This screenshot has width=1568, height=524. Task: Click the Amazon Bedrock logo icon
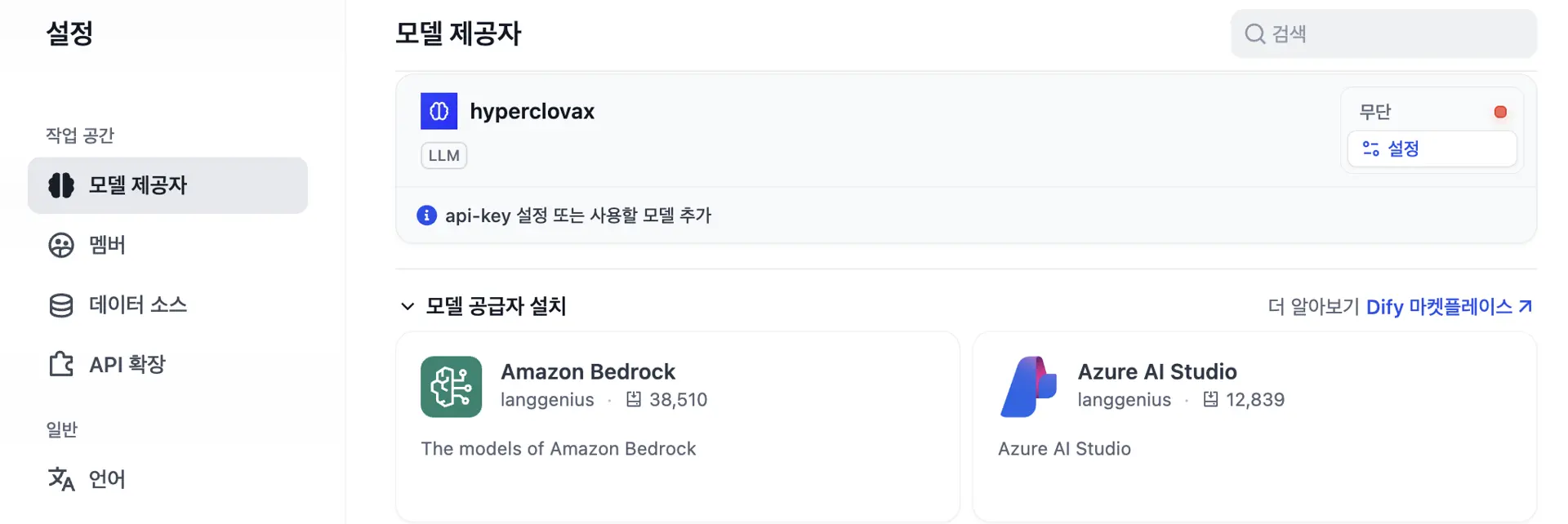pos(451,387)
